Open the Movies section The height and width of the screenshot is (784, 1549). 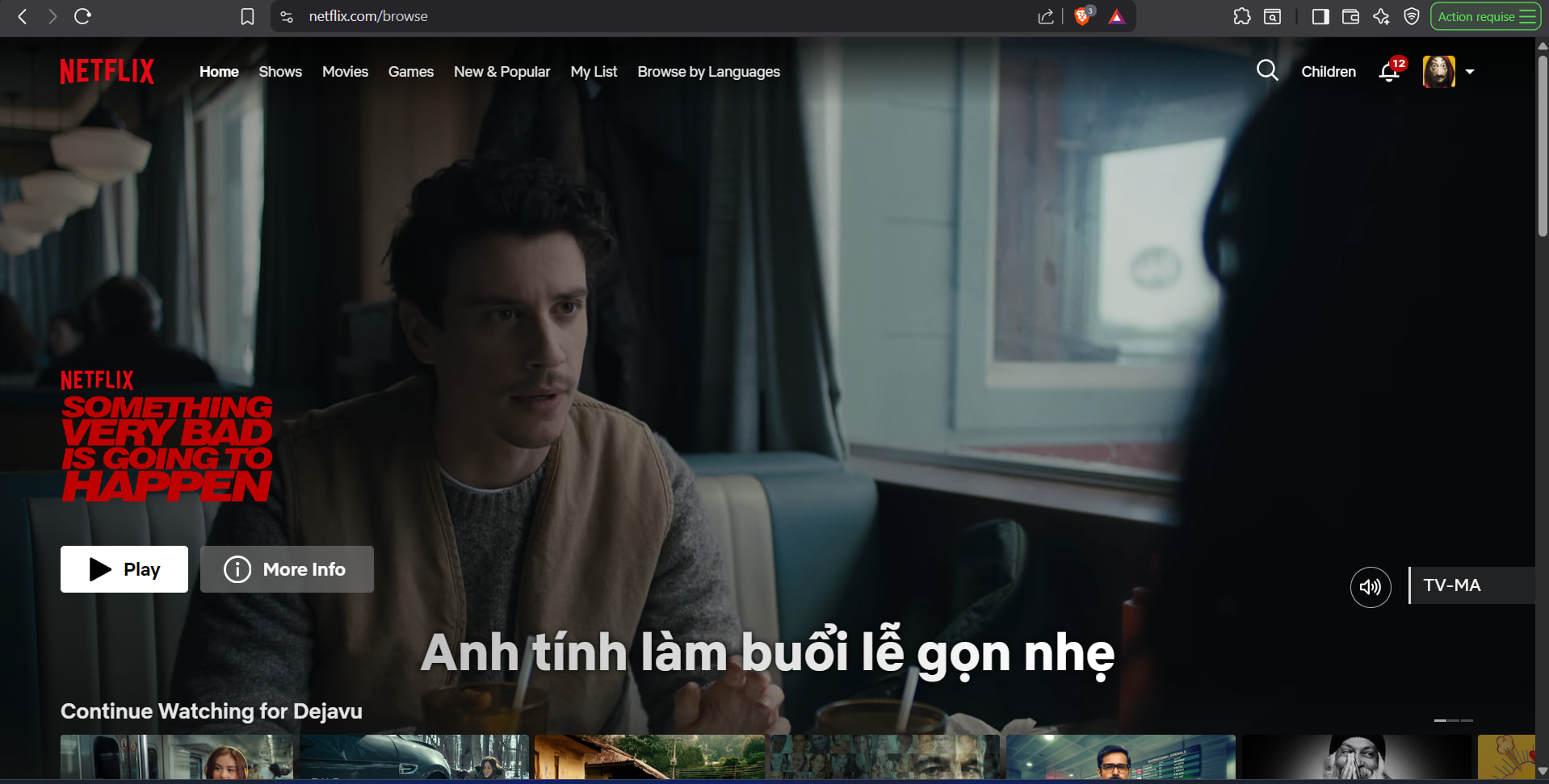pyautogui.click(x=345, y=72)
